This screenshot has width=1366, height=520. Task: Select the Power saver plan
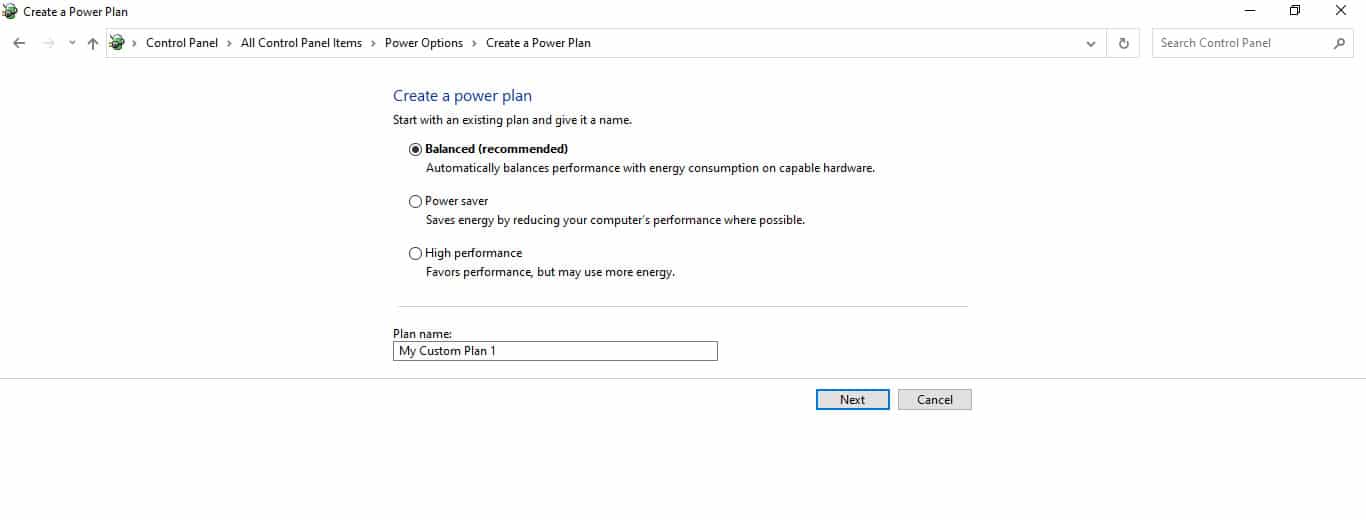coord(415,201)
